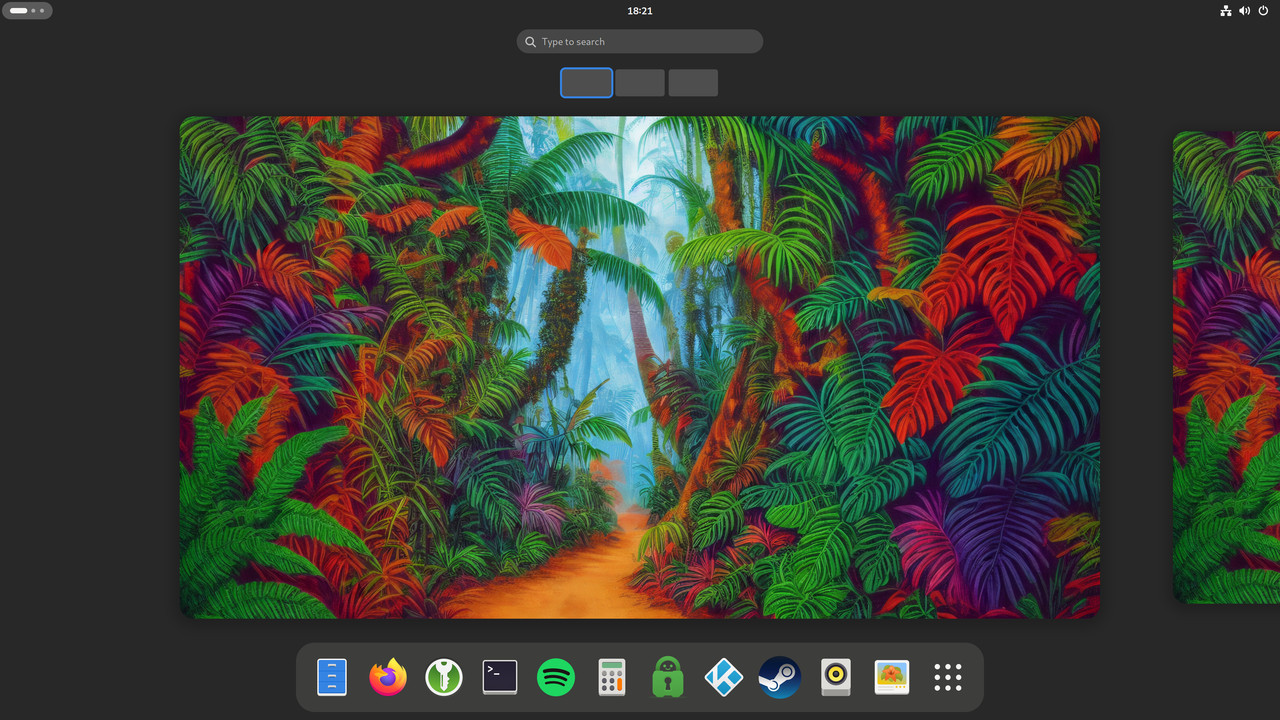Click the network status icon
This screenshot has height=720, width=1280.
1226,11
